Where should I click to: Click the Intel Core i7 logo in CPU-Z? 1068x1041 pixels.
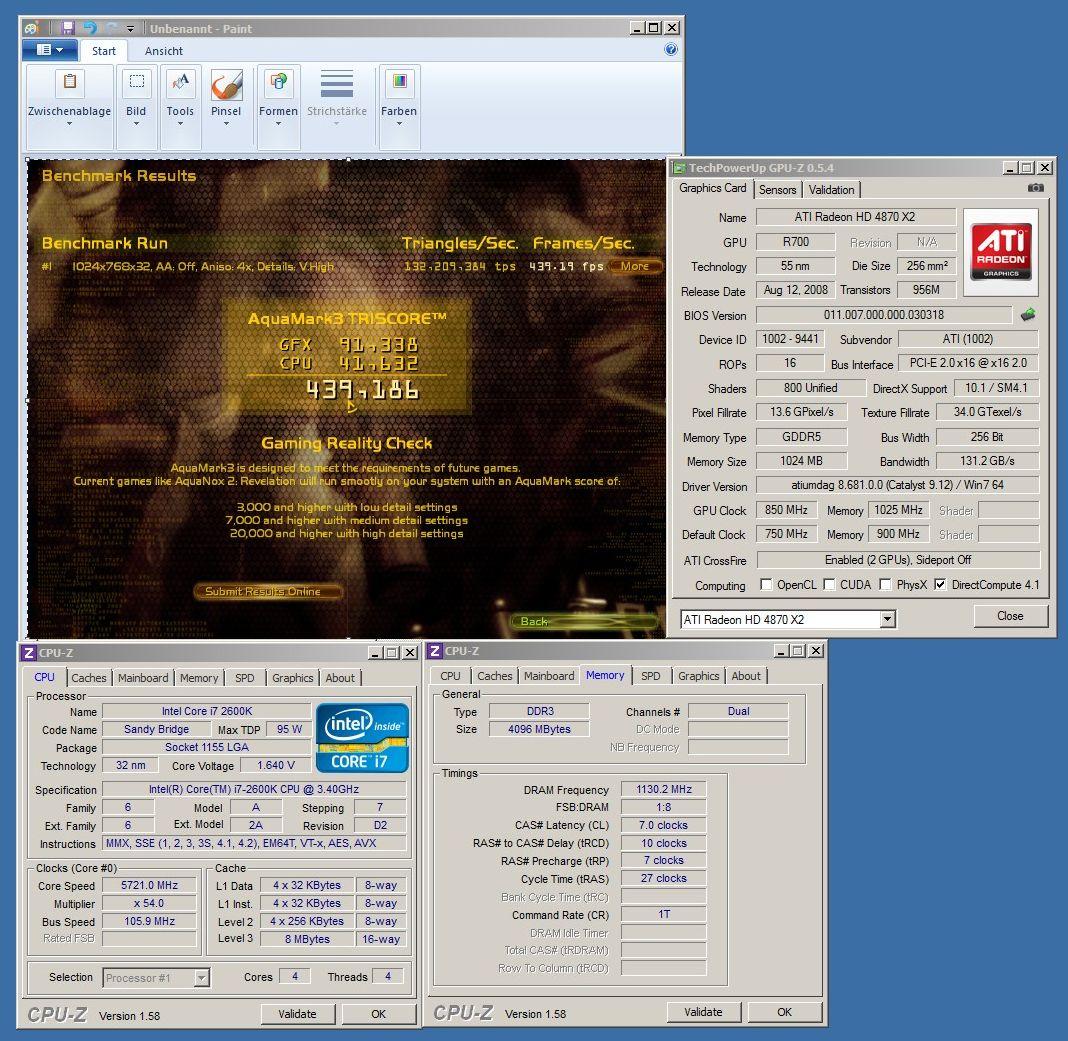pos(362,739)
